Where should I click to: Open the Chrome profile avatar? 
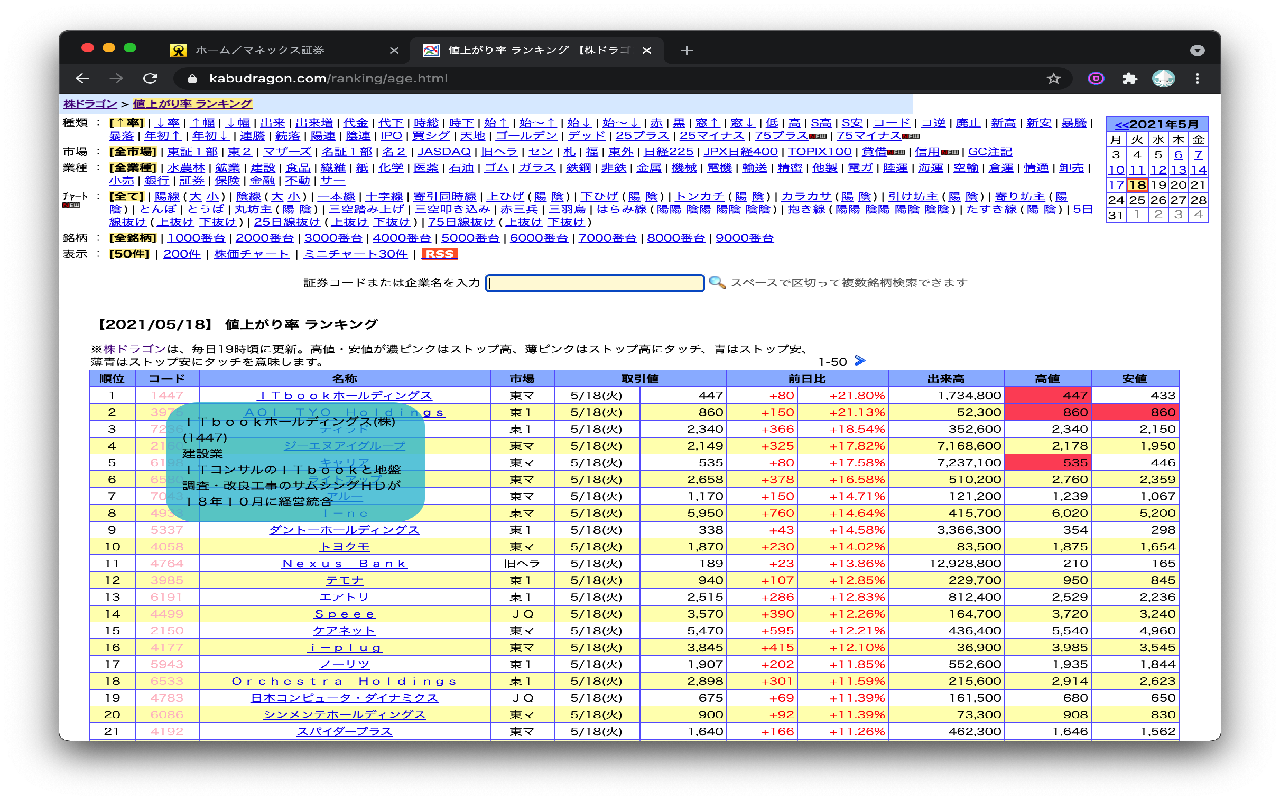click(1163, 78)
